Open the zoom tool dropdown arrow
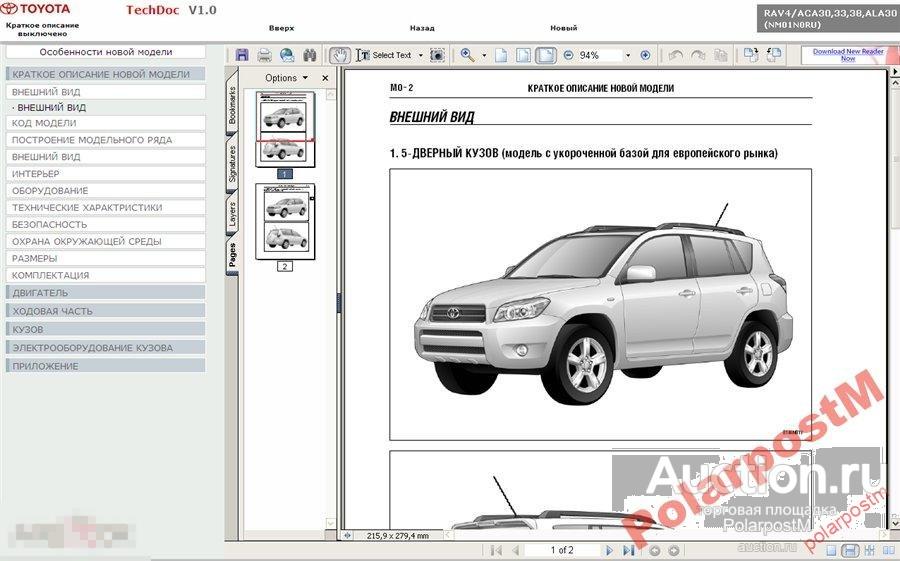Viewport: 900px width, 561px height. click(484, 55)
